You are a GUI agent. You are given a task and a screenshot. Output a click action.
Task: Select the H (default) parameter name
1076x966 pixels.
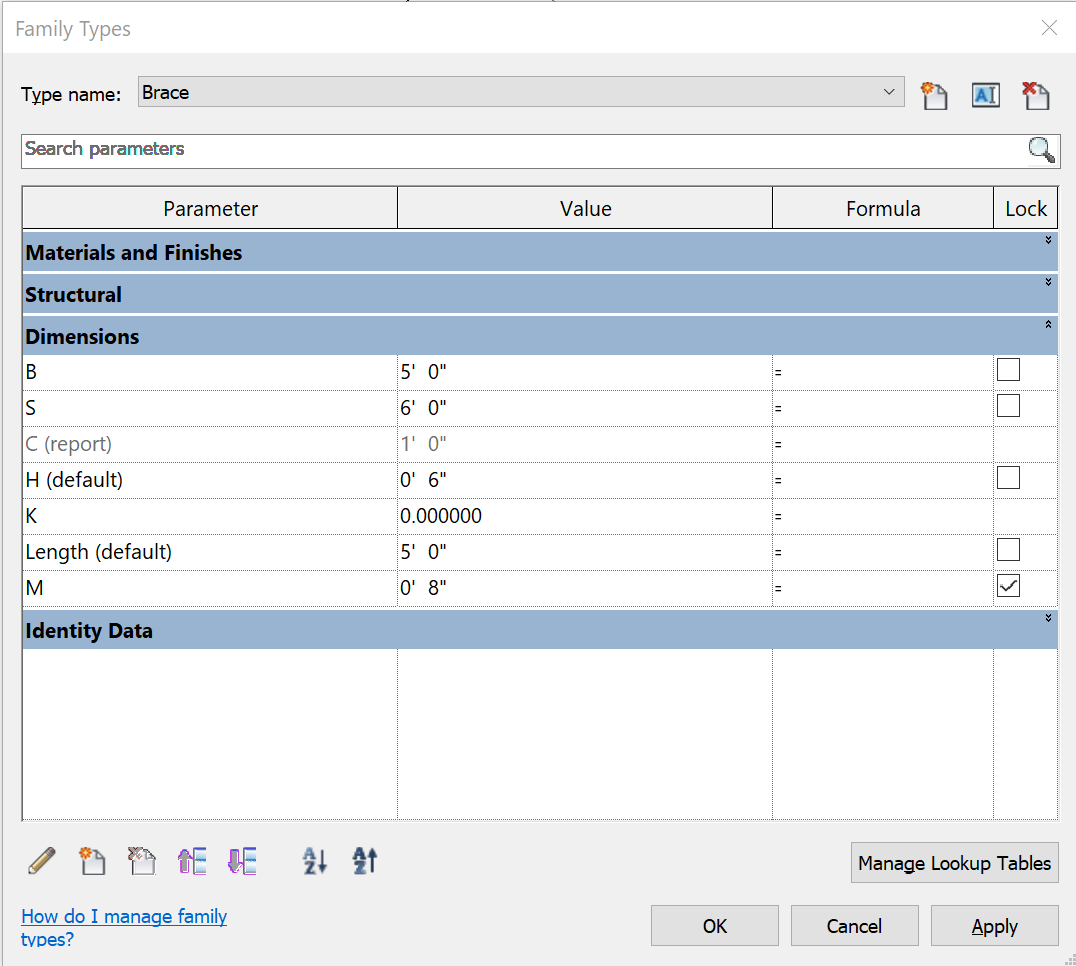tap(210, 480)
